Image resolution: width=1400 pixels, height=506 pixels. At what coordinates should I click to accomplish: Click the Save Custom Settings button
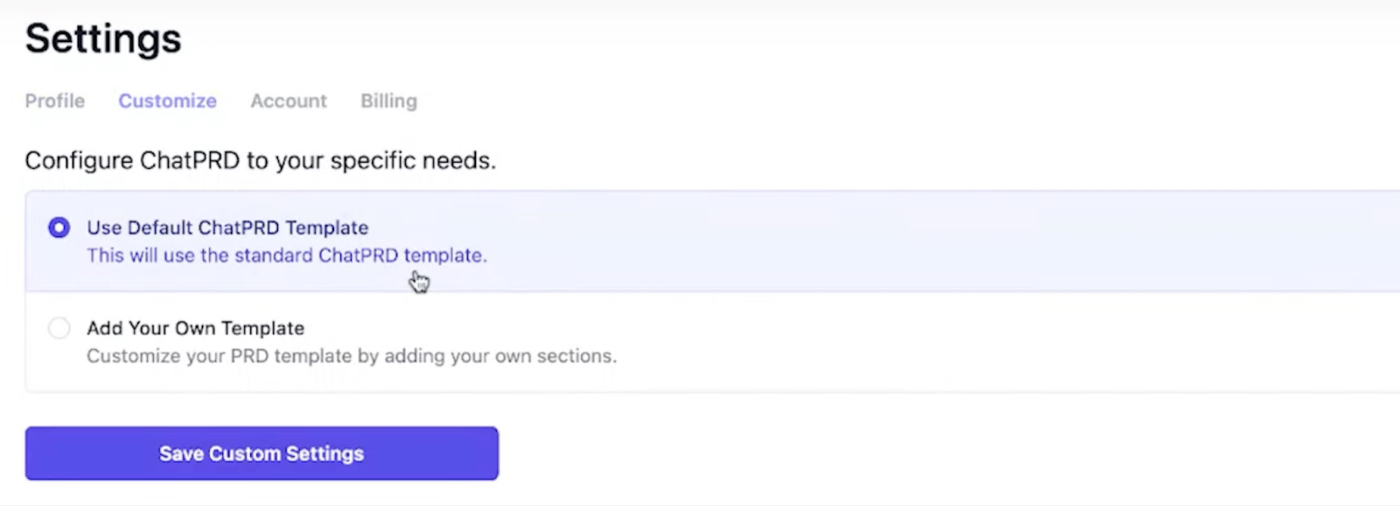[261, 454]
